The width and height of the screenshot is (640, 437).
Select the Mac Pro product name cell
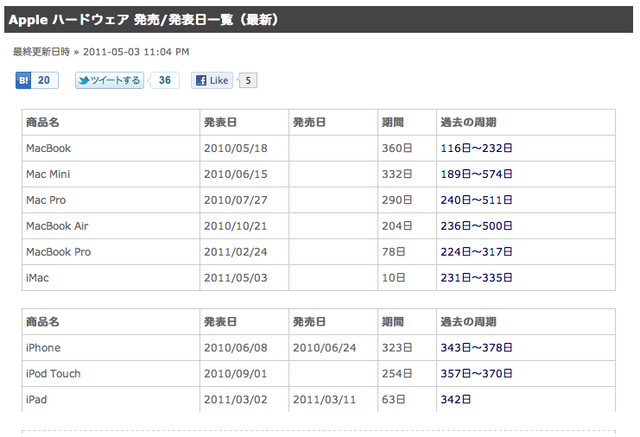pos(111,200)
